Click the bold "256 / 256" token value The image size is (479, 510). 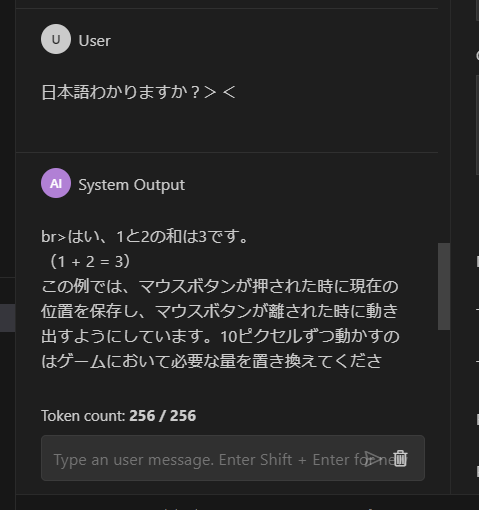pos(163,416)
